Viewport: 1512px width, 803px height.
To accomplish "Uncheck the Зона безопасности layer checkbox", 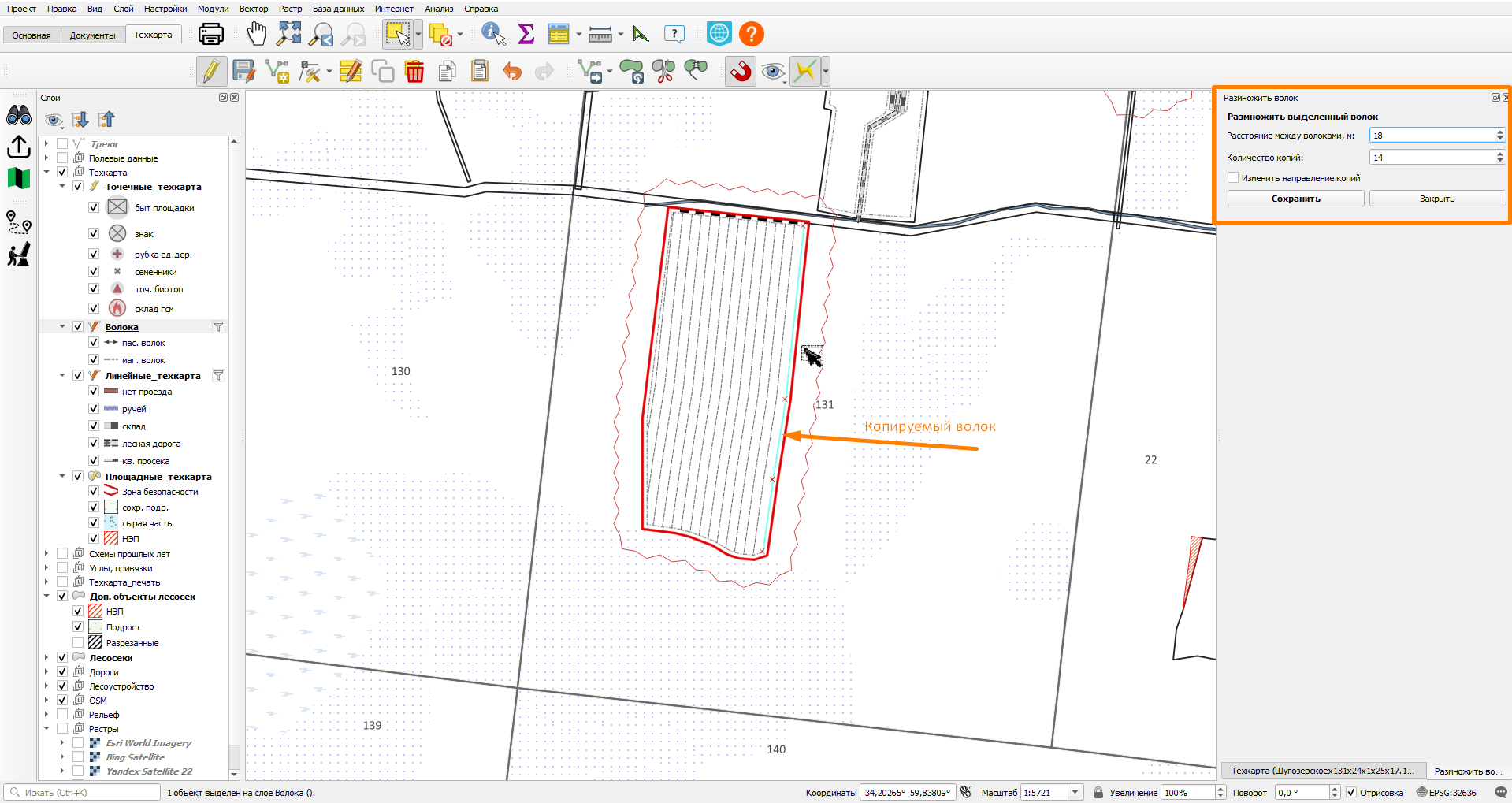I will pyautogui.click(x=94, y=492).
